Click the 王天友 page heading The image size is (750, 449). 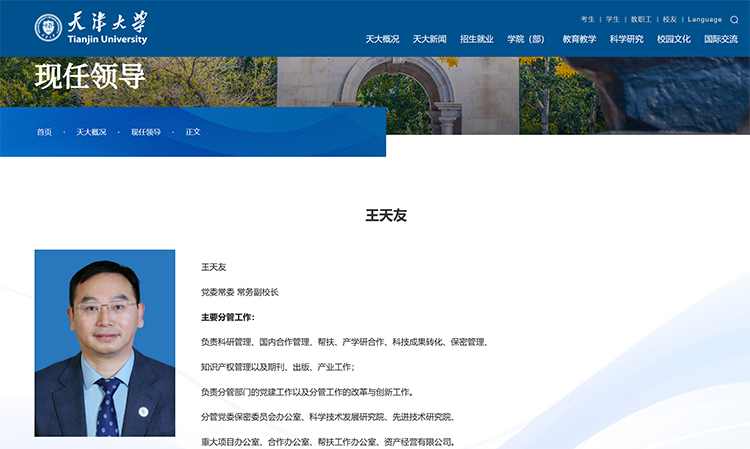pyautogui.click(x=386, y=215)
